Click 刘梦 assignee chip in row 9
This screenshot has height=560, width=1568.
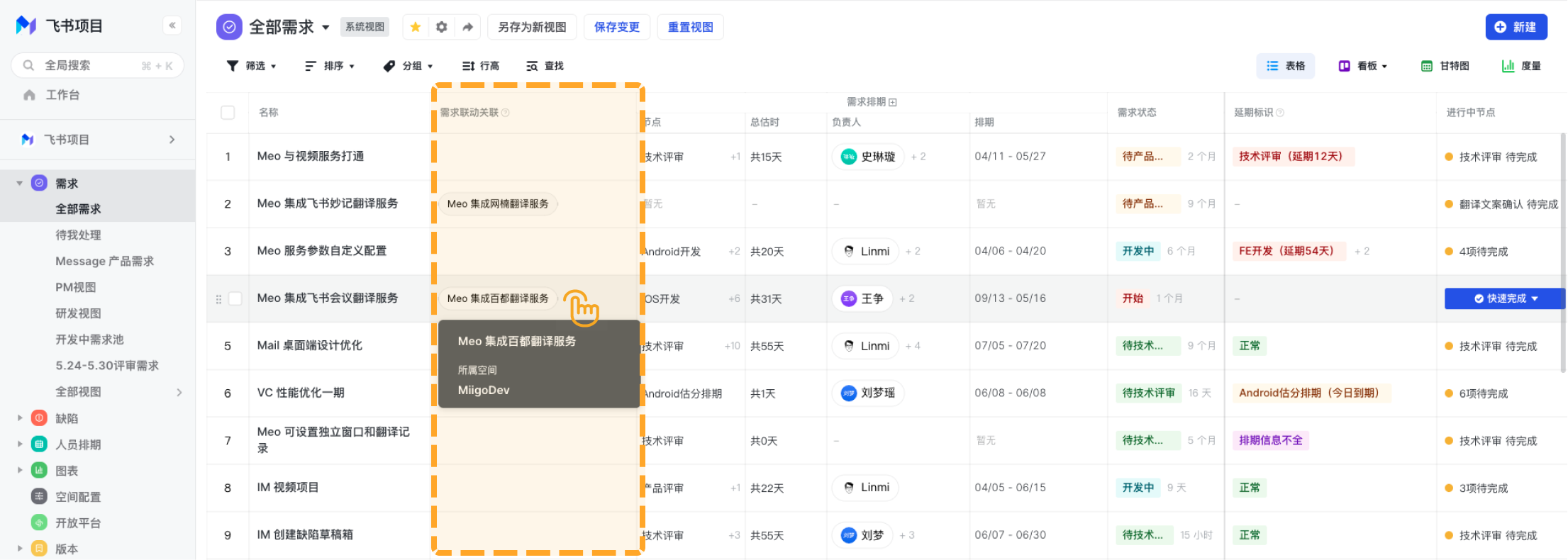coord(862,535)
